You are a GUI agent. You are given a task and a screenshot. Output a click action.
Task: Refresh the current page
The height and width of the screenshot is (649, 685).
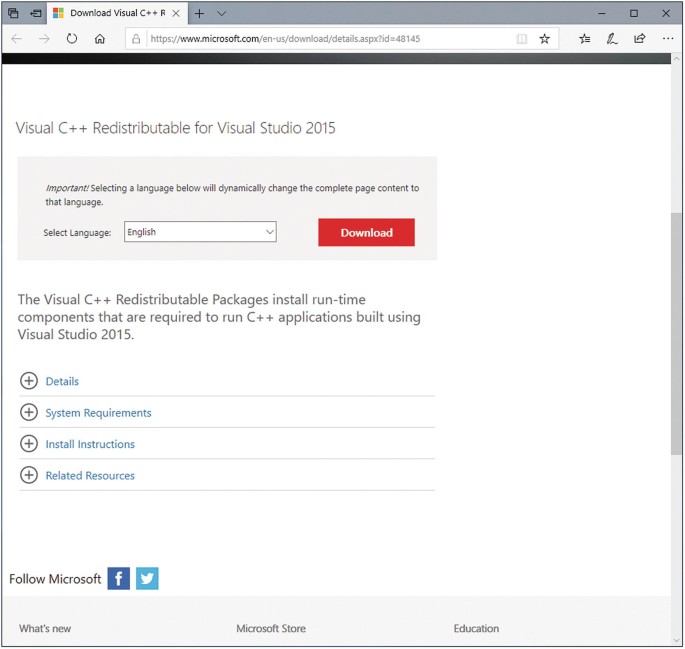(72, 39)
